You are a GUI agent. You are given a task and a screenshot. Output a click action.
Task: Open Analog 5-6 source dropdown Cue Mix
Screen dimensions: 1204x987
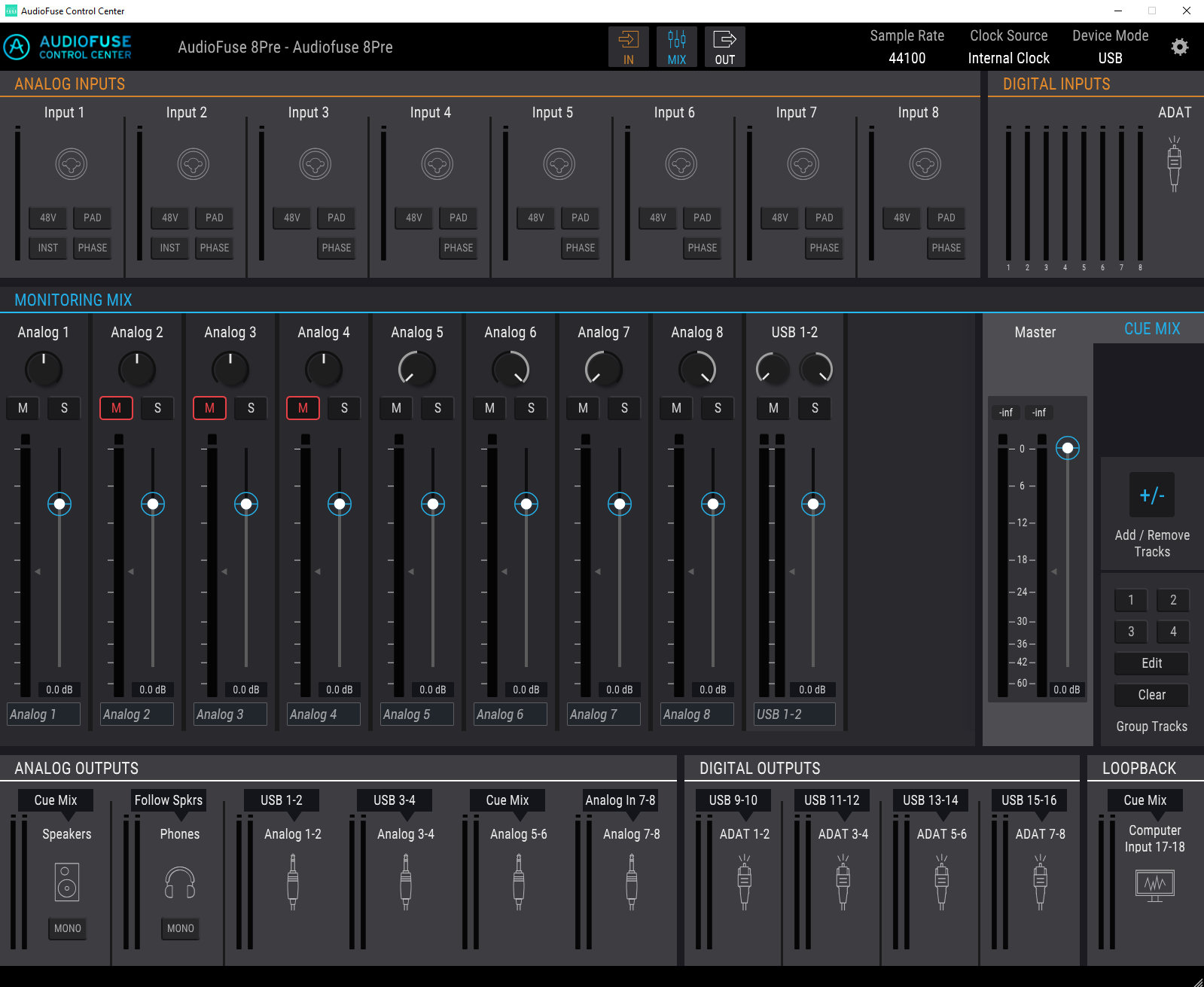[x=508, y=800]
